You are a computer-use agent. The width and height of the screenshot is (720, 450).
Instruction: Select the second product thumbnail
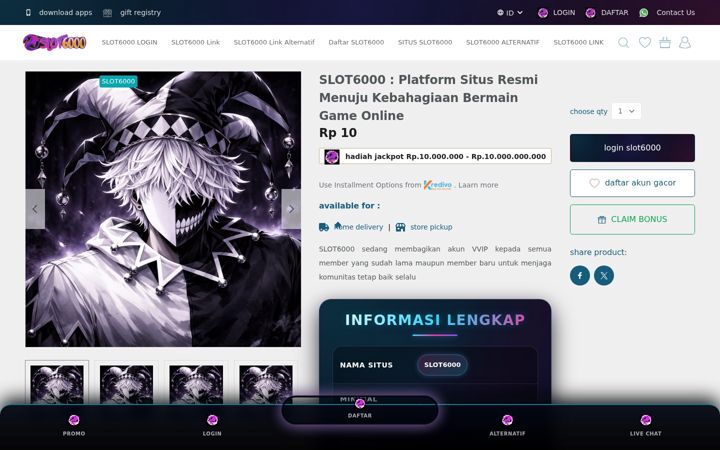tap(127, 382)
